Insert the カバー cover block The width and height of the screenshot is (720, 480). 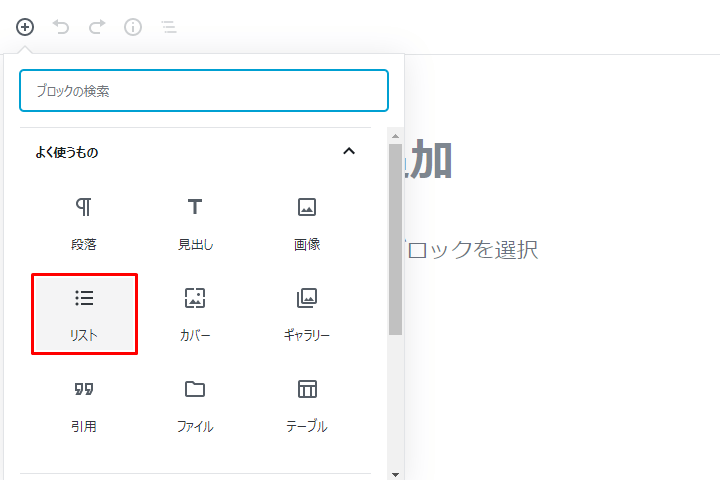coord(195,314)
